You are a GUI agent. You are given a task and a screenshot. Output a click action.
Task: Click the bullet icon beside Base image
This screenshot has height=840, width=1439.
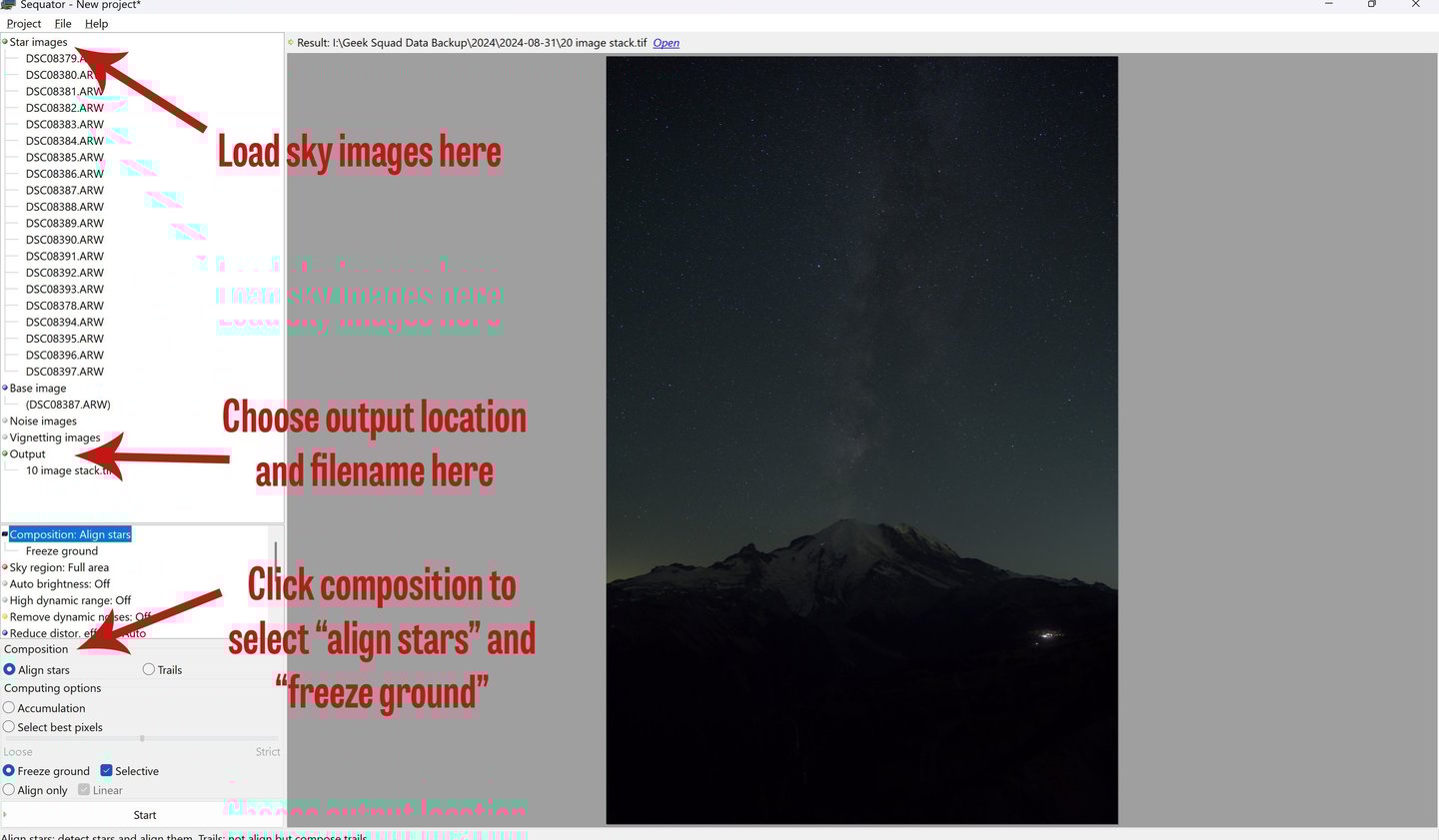point(5,388)
